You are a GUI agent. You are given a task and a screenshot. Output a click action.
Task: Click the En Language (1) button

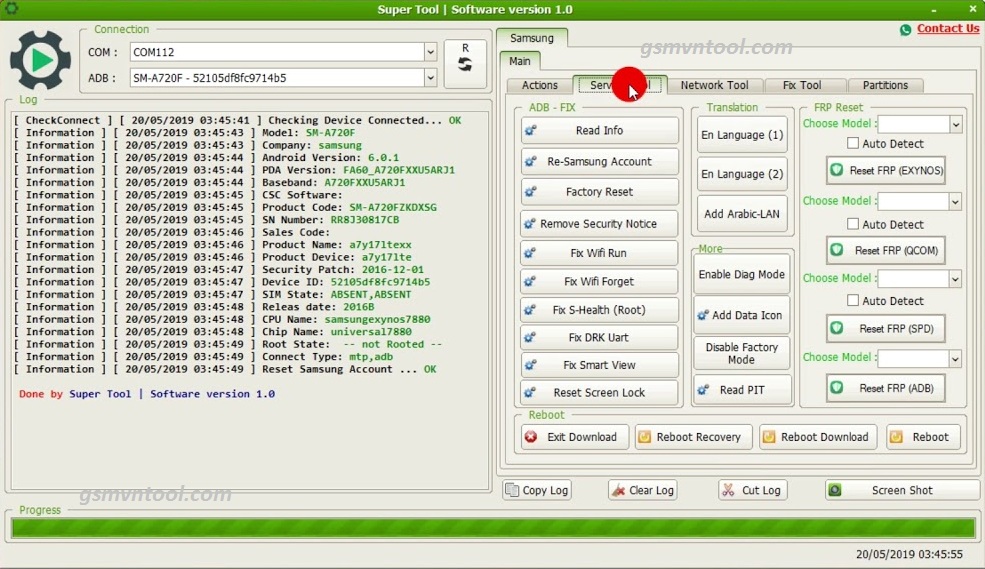(742, 135)
